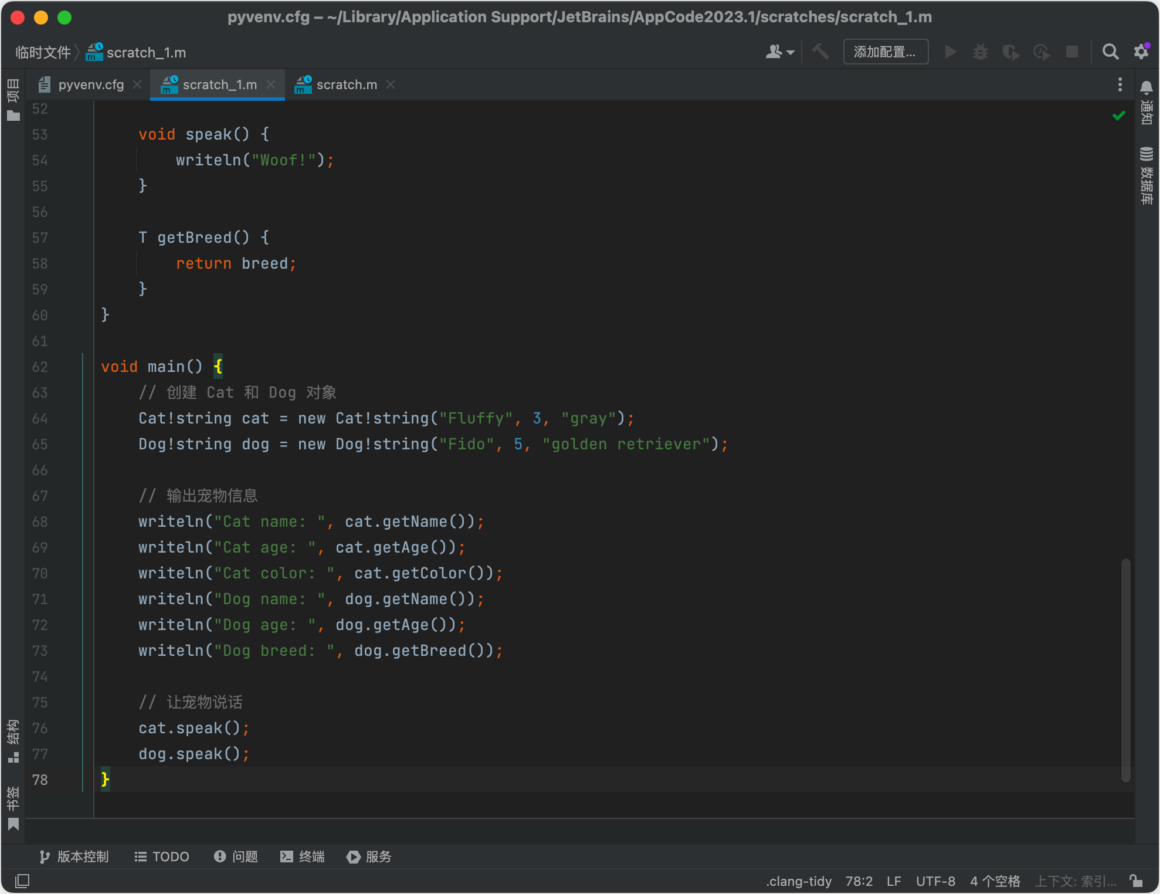Image resolution: width=1160 pixels, height=894 pixels.
Task: Open the 数据库 database tool window
Action: pyautogui.click(x=1146, y=175)
